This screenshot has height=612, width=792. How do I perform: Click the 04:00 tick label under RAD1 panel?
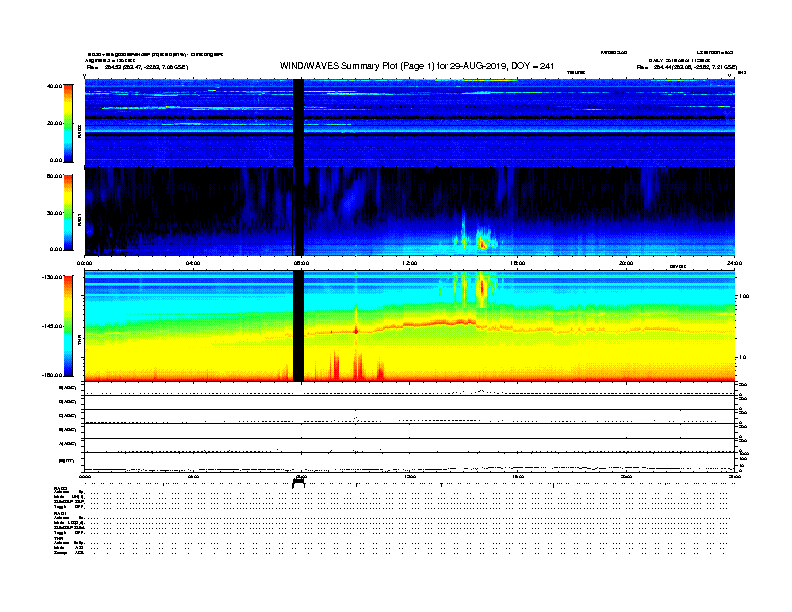click(193, 263)
